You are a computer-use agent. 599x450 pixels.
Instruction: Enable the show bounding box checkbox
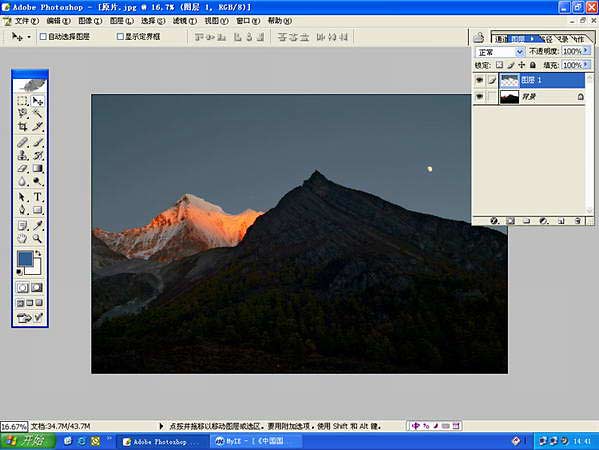[x=120, y=36]
